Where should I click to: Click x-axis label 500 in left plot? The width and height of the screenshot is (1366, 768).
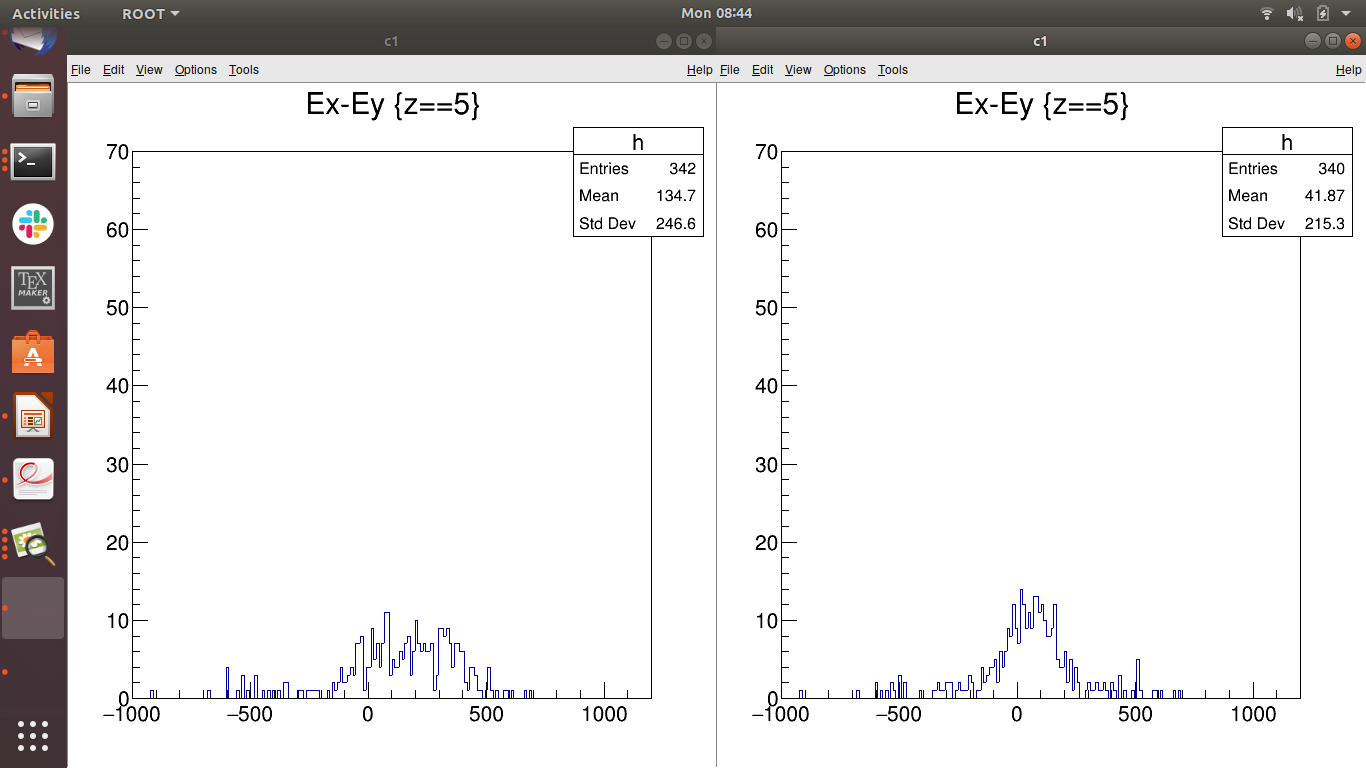tap(486, 715)
